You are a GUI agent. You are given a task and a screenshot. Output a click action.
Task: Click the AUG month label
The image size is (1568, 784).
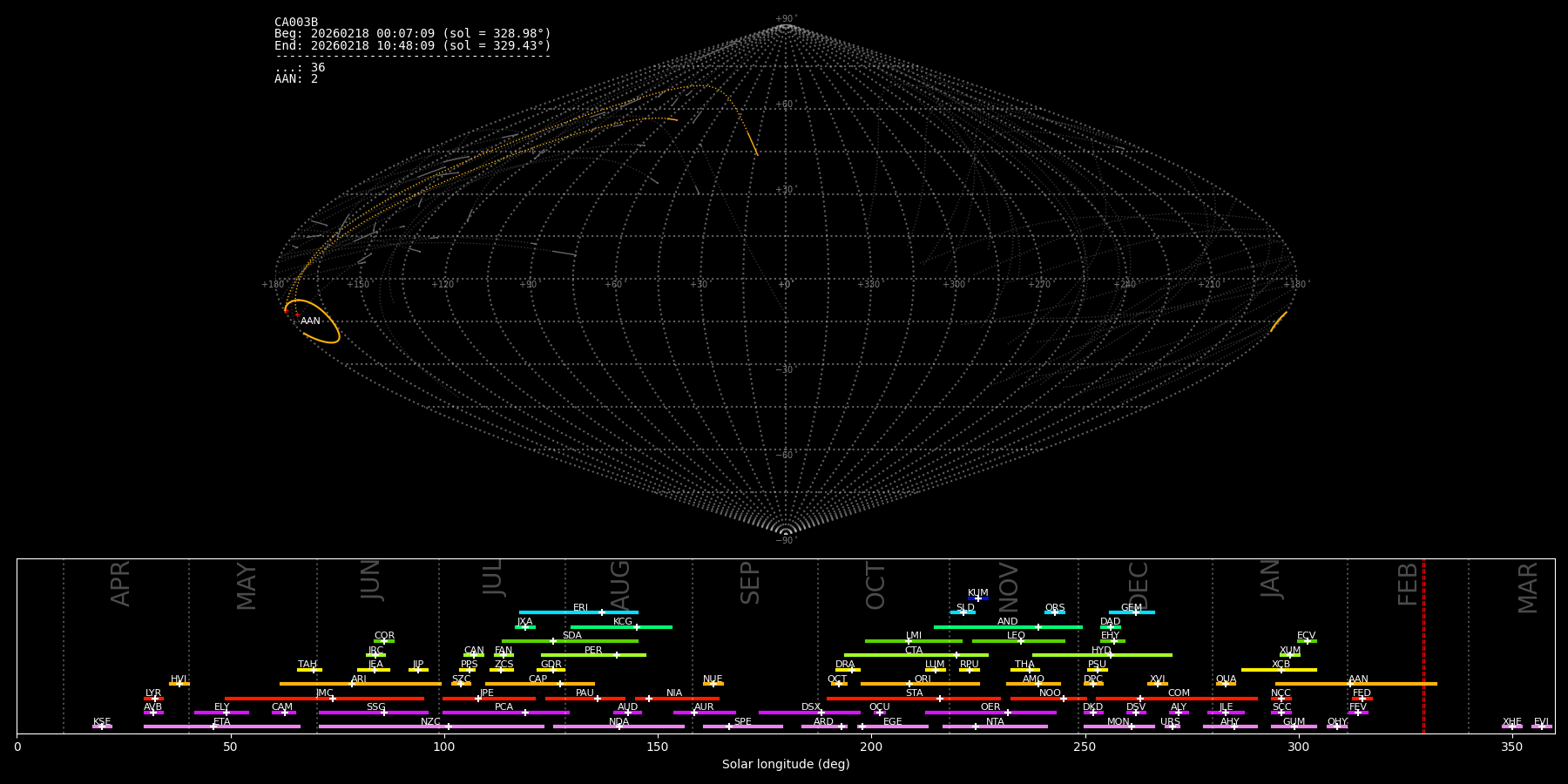point(619,584)
